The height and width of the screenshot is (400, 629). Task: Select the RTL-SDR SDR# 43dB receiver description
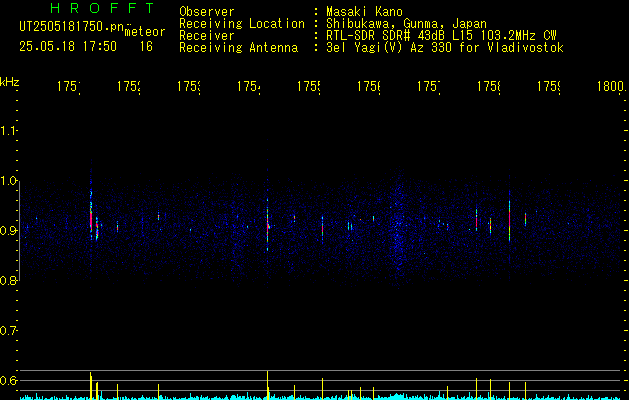click(x=441, y=36)
